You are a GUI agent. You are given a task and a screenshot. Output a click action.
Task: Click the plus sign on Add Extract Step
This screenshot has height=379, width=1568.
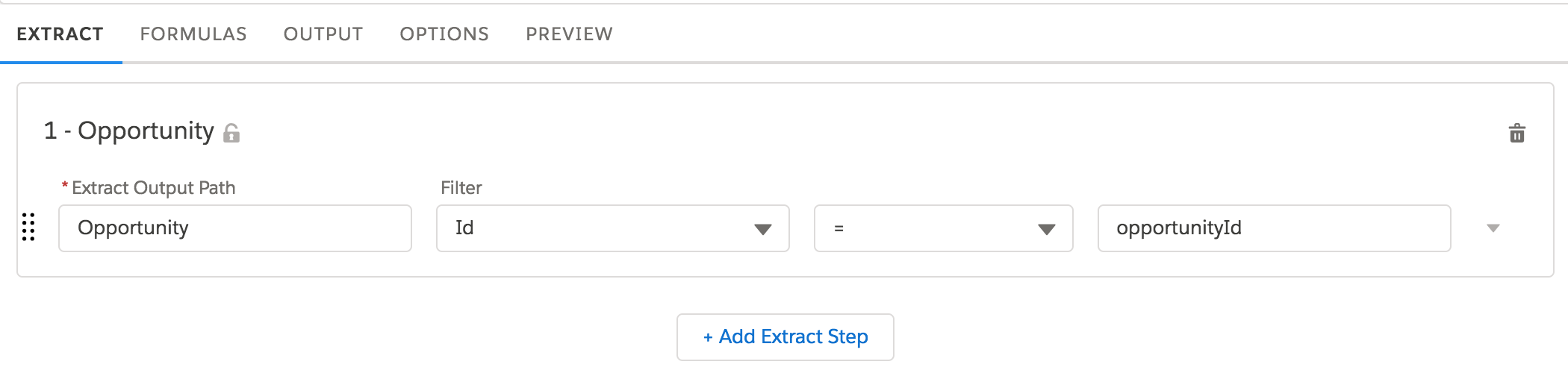click(708, 337)
